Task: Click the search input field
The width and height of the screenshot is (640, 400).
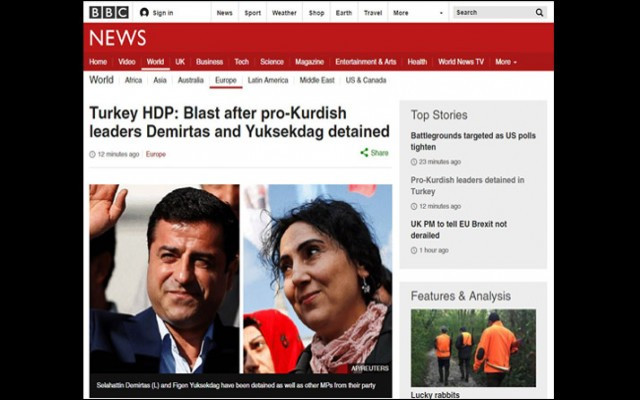Action: coord(490,12)
